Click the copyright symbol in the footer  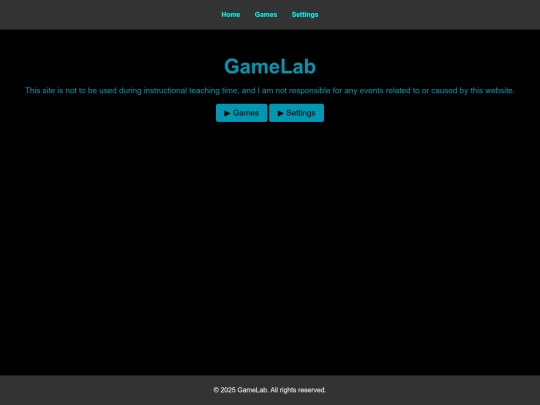pos(216,390)
